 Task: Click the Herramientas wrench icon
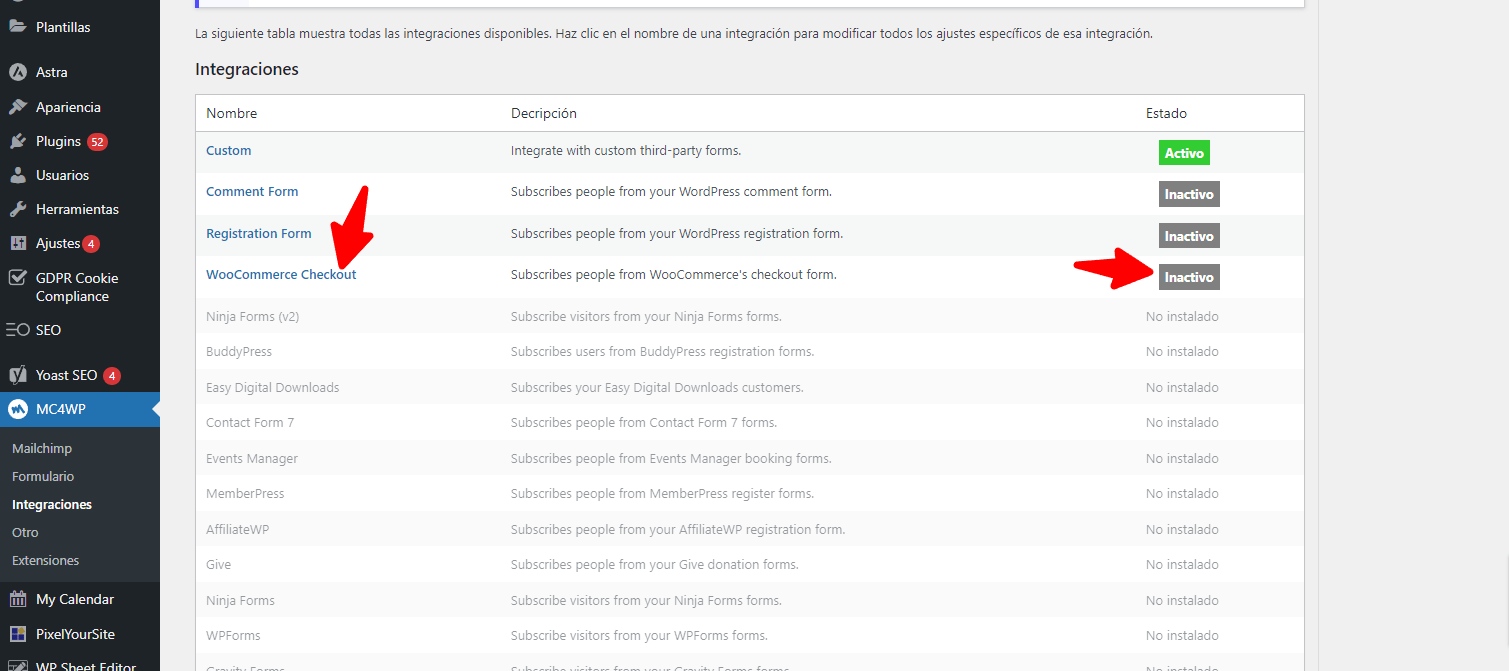(x=17, y=209)
